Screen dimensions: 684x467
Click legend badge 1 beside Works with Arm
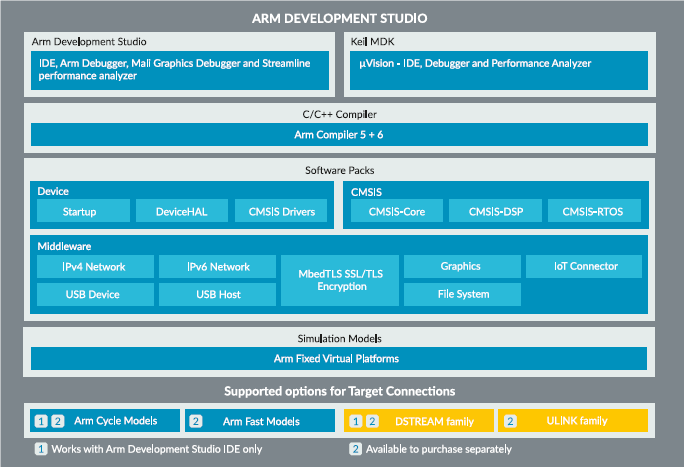pos(41,449)
